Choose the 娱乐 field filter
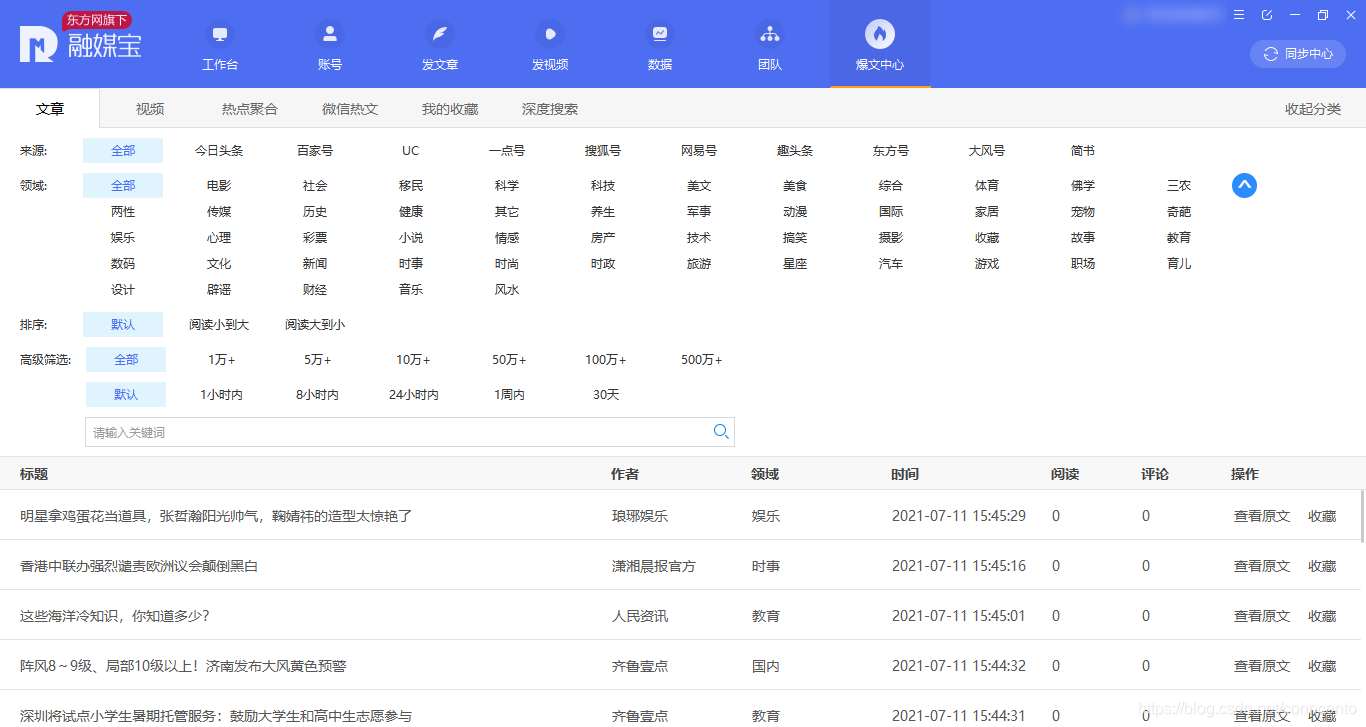 (x=123, y=238)
